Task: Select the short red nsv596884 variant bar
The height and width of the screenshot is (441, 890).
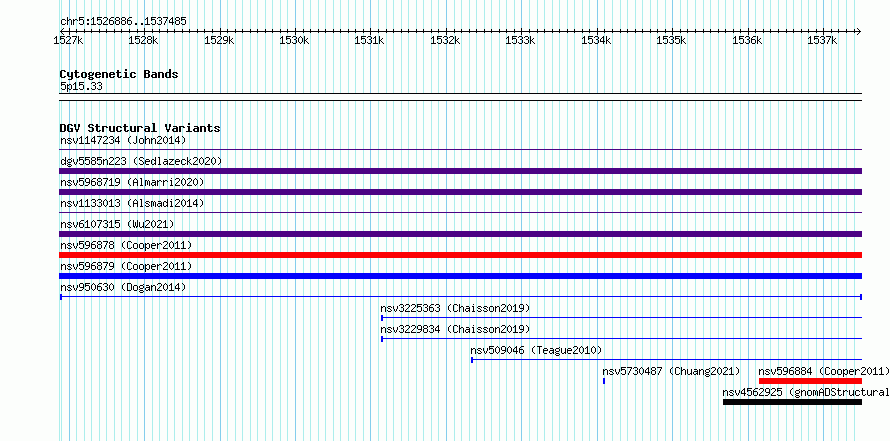Action: point(811,381)
